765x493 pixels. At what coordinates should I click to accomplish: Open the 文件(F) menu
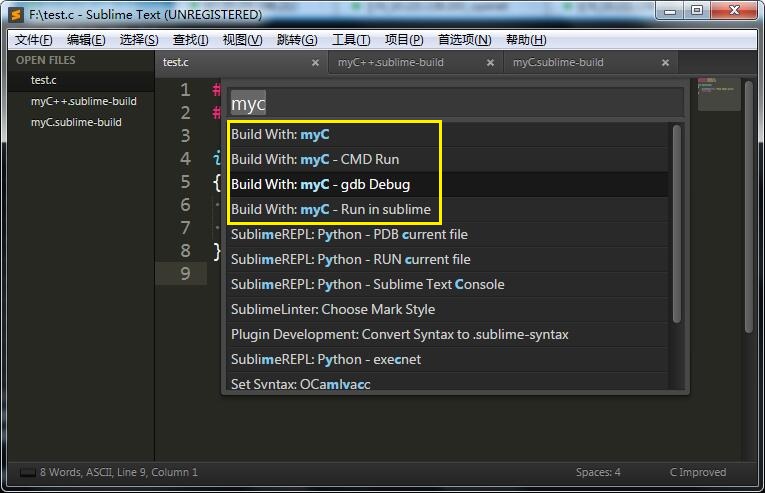34,40
